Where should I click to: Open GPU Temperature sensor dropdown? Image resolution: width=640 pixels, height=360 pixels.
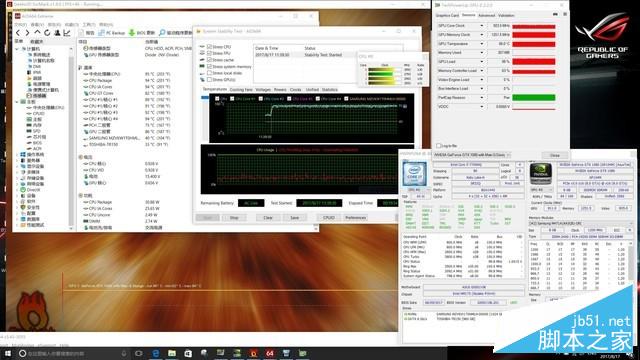tap(482, 44)
